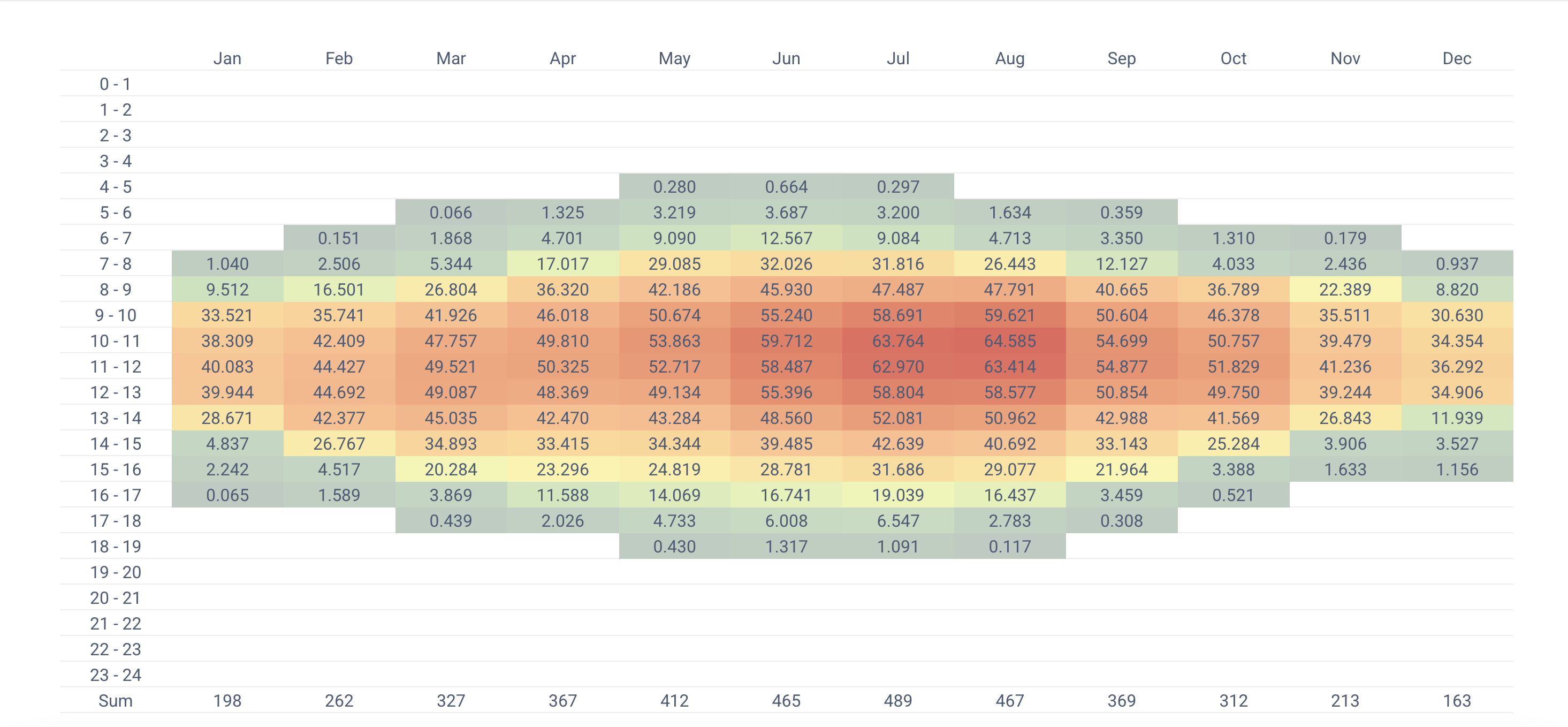Click cell value 0.151 in Feb
This screenshot has width=1568, height=727.
click(339, 238)
